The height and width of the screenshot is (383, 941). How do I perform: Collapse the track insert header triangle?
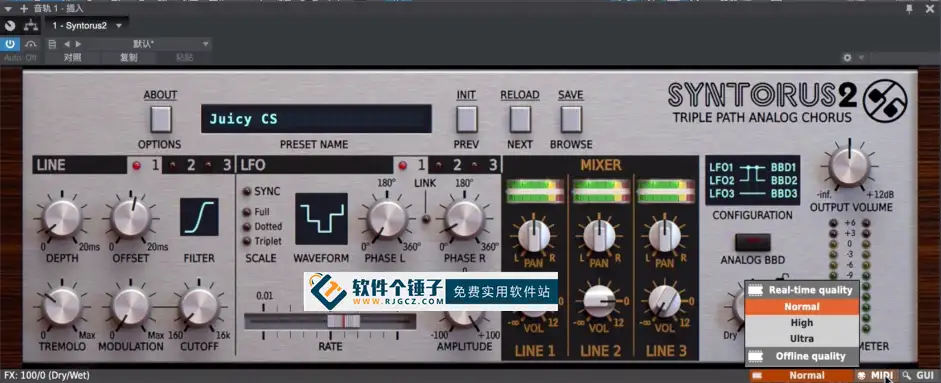9,8
